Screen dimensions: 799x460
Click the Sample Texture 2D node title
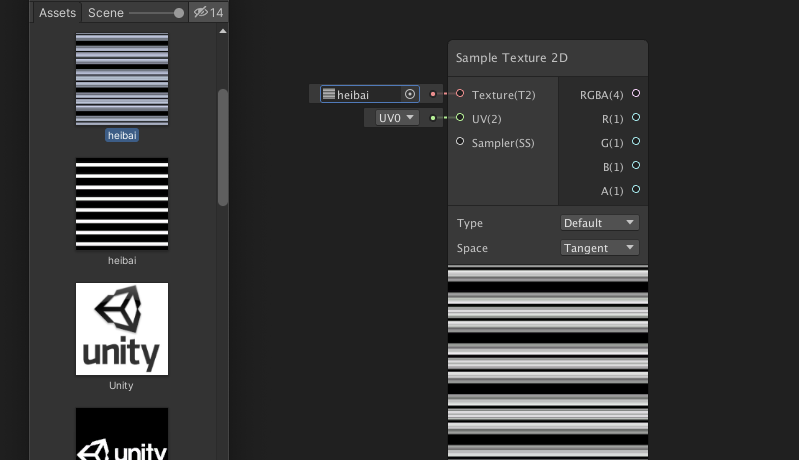[512, 58]
